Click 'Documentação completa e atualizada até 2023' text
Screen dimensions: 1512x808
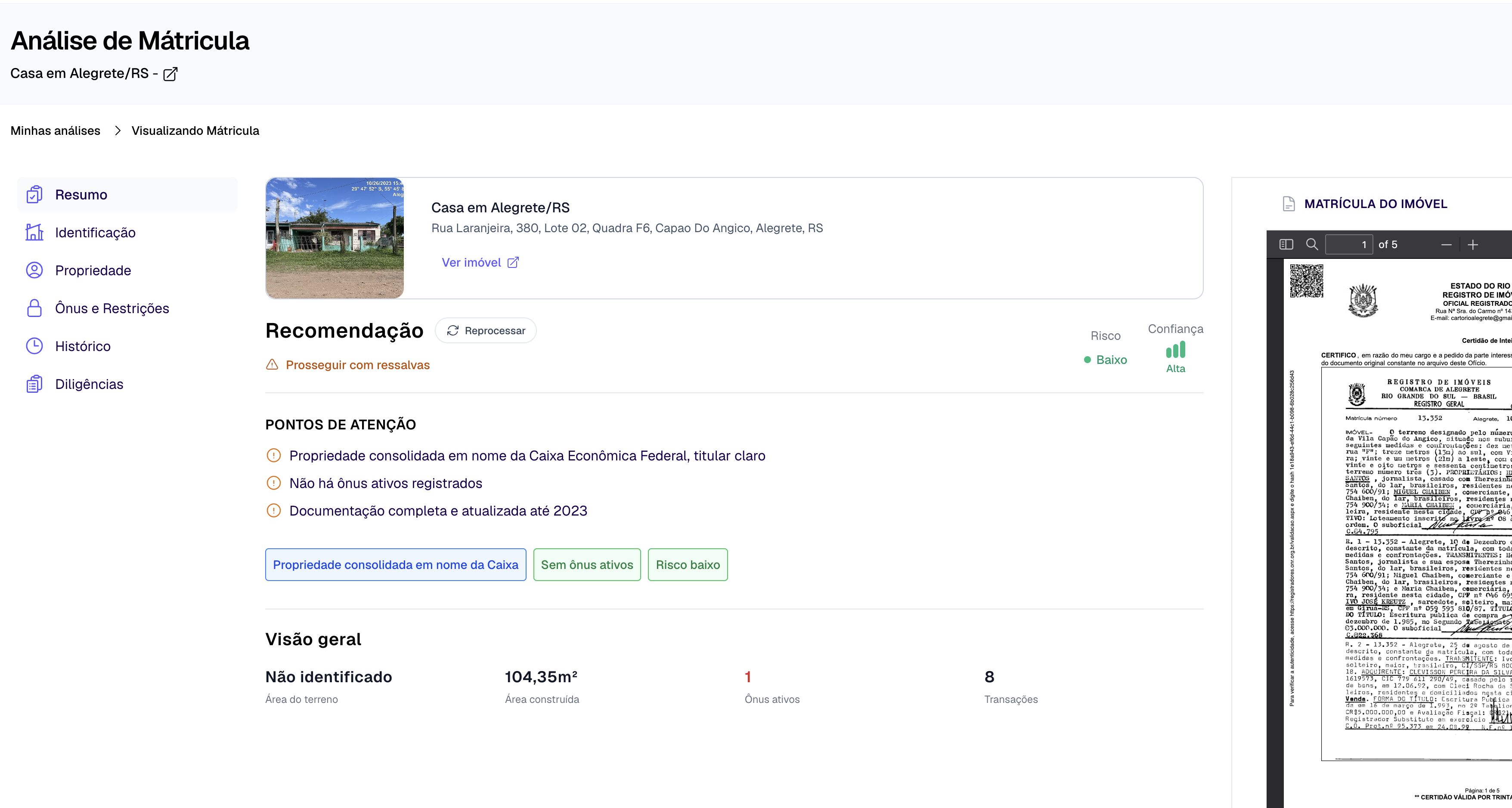(x=438, y=511)
